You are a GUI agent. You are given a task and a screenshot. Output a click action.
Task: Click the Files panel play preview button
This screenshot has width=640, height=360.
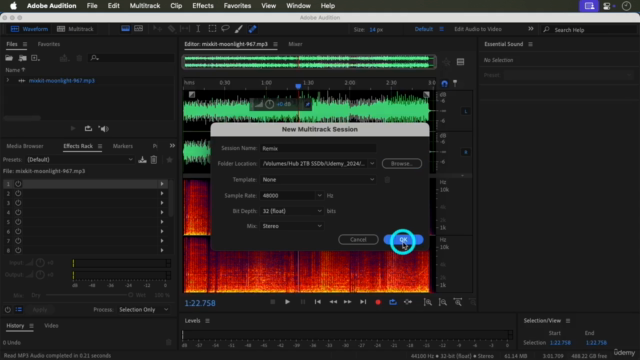[73, 129]
